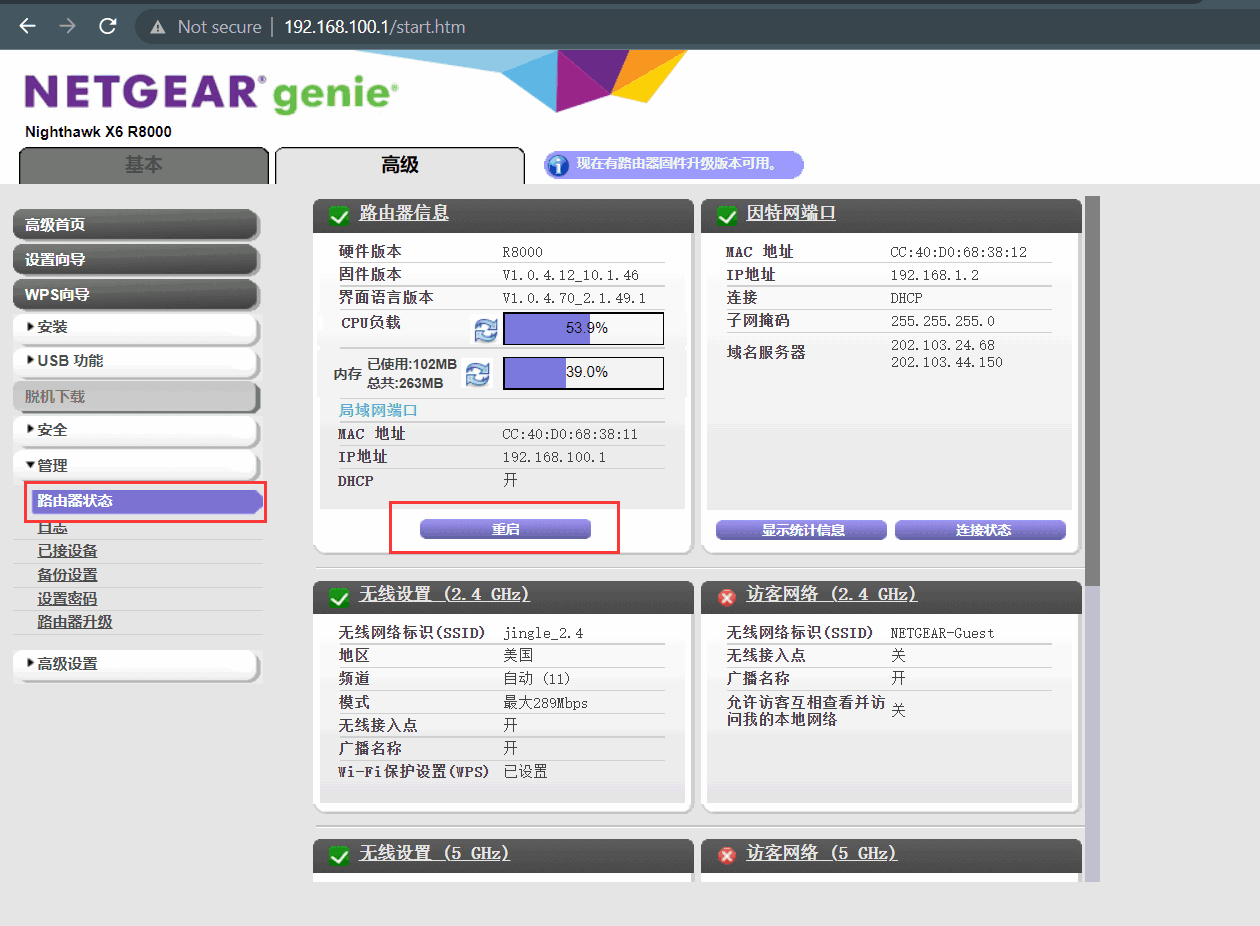Viewport: 1260px width, 926px height.
Task: Open the 无线设置 (5 GHz) heading link
Action: [434, 854]
